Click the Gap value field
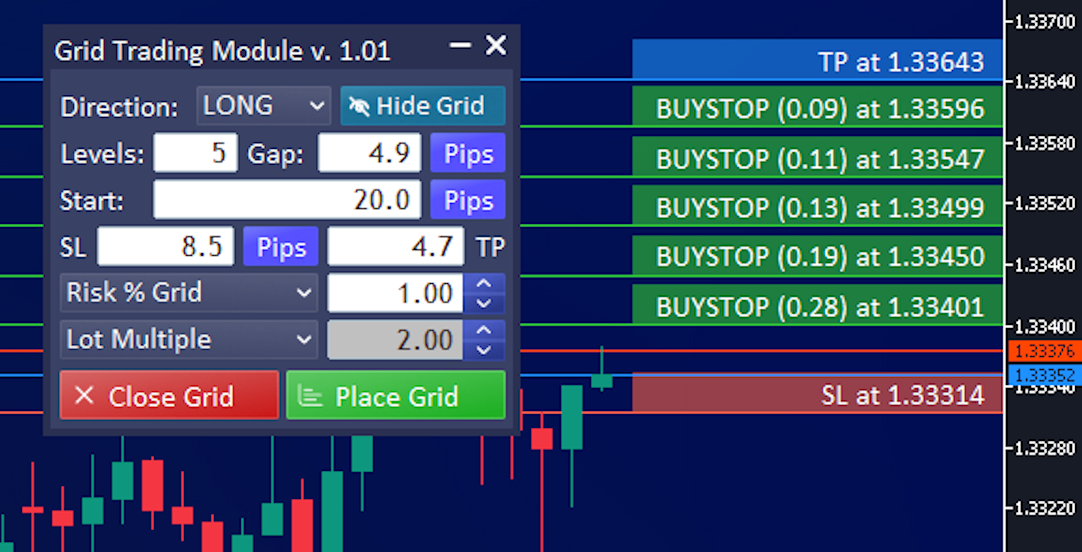The image size is (1082, 552). coord(370,154)
